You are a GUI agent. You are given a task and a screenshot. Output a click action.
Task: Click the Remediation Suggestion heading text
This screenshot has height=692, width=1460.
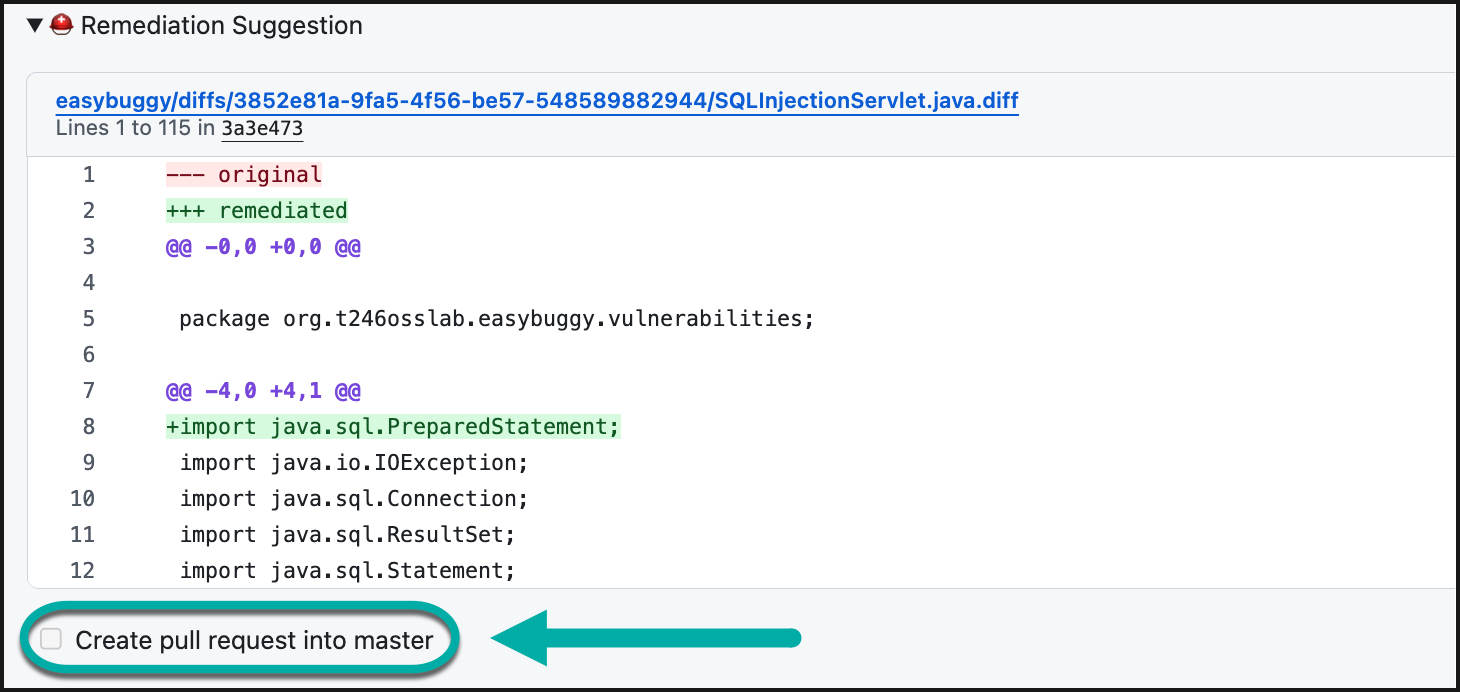click(221, 26)
